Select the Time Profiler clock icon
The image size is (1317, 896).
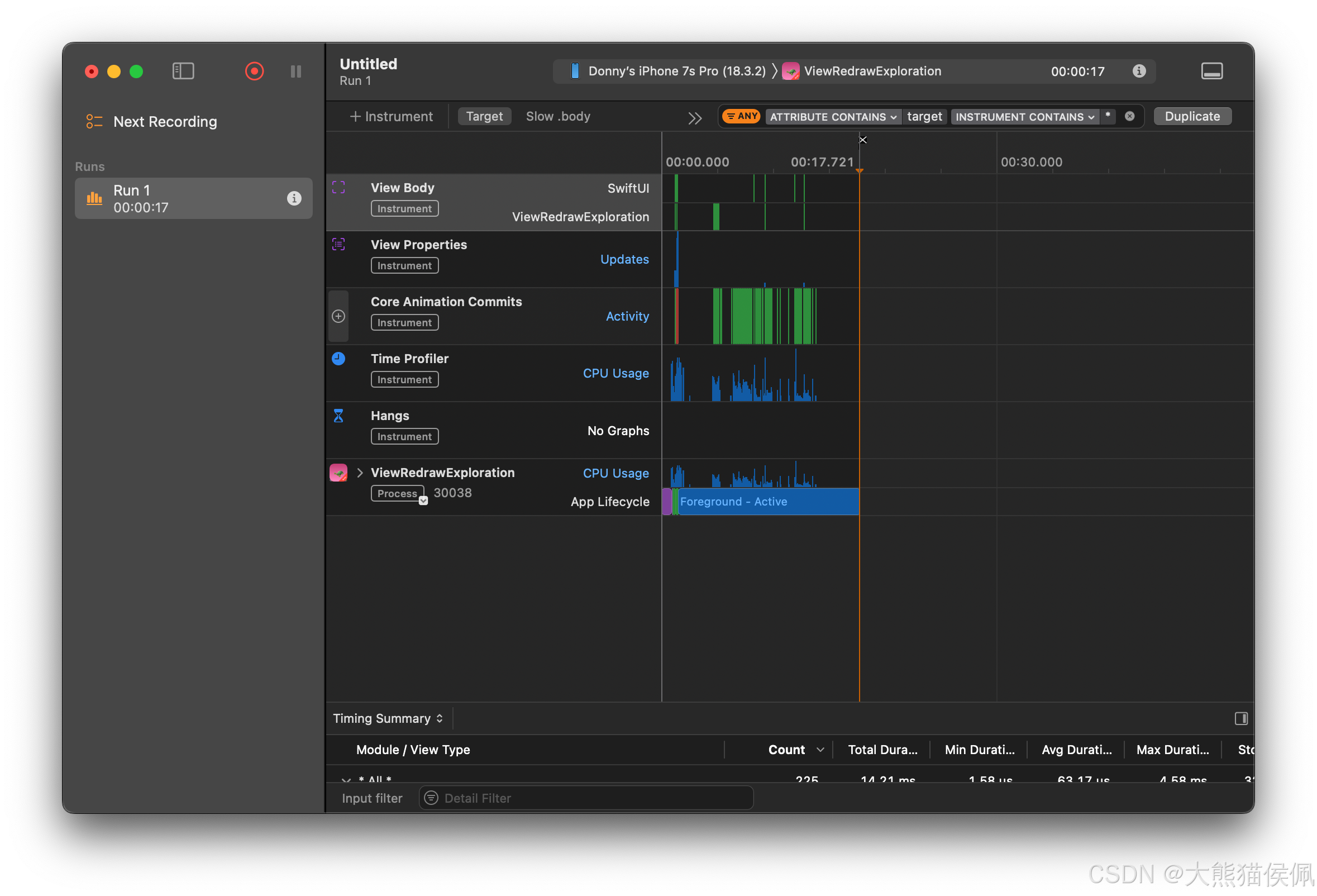338,358
